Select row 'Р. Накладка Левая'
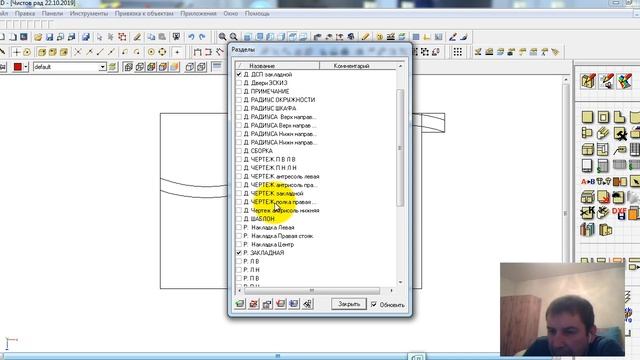The width and height of the screenshot is (640, 360). pos(269,227)
